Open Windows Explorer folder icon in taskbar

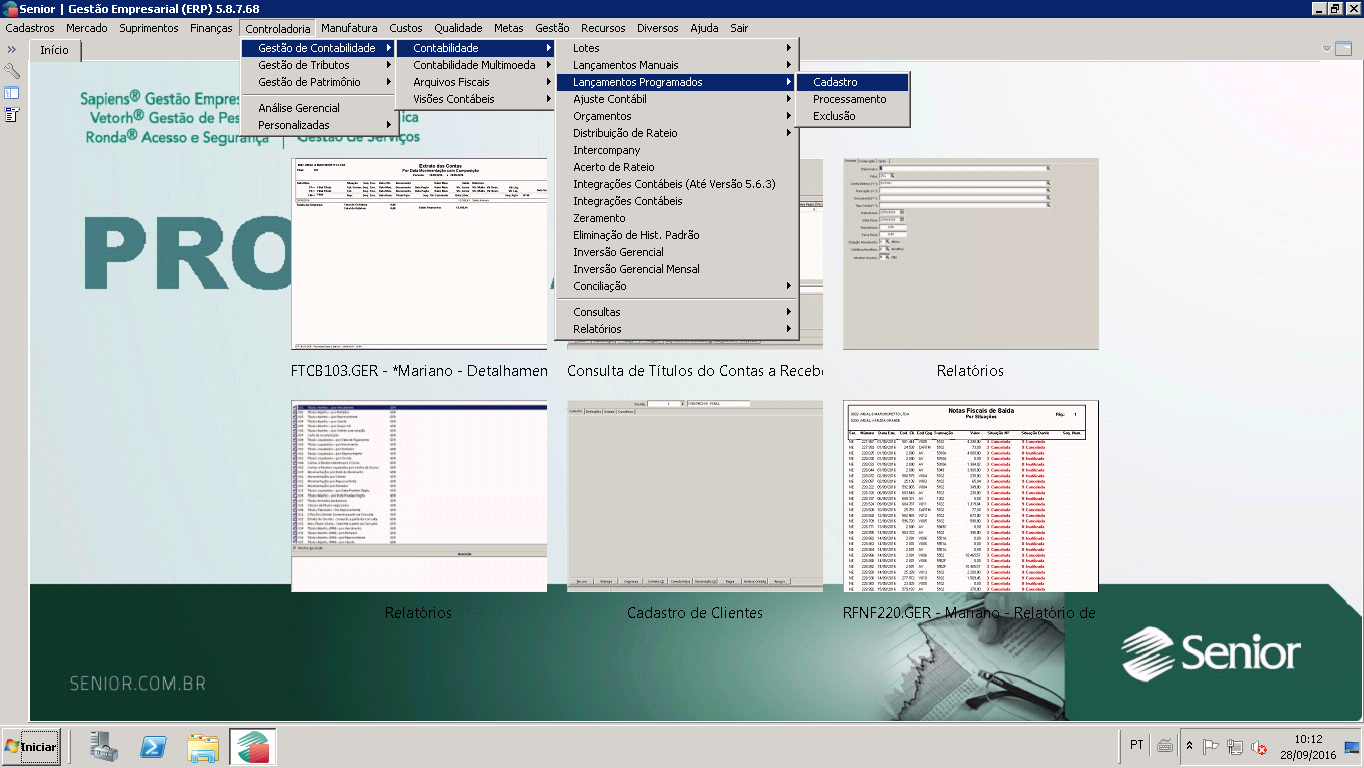coord(203,747)
